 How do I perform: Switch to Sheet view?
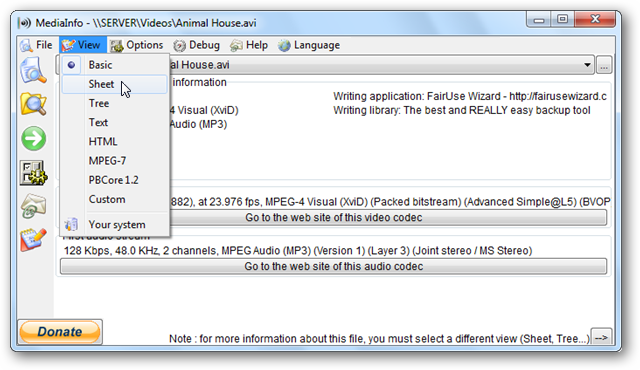114,84
